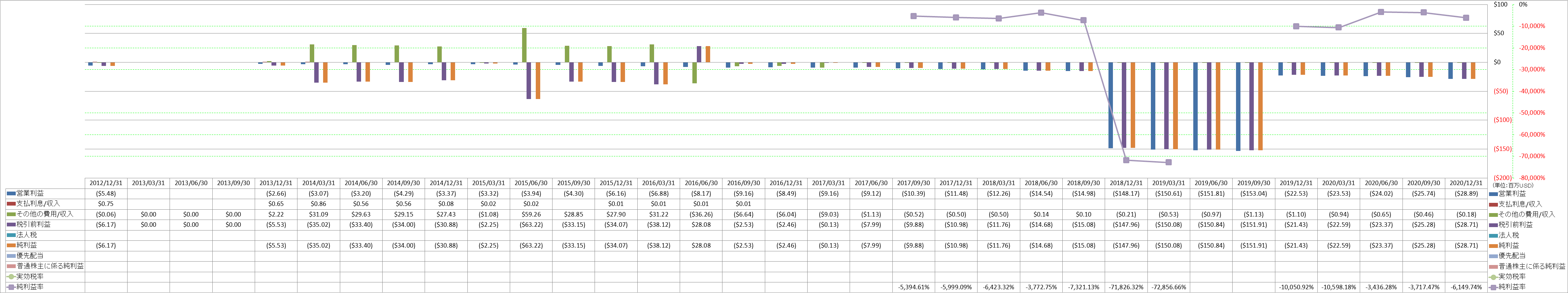Click the $27.90 cell for 2015/12/31
This screenshot has width=1568, height=293.
(x=616, y=214)
